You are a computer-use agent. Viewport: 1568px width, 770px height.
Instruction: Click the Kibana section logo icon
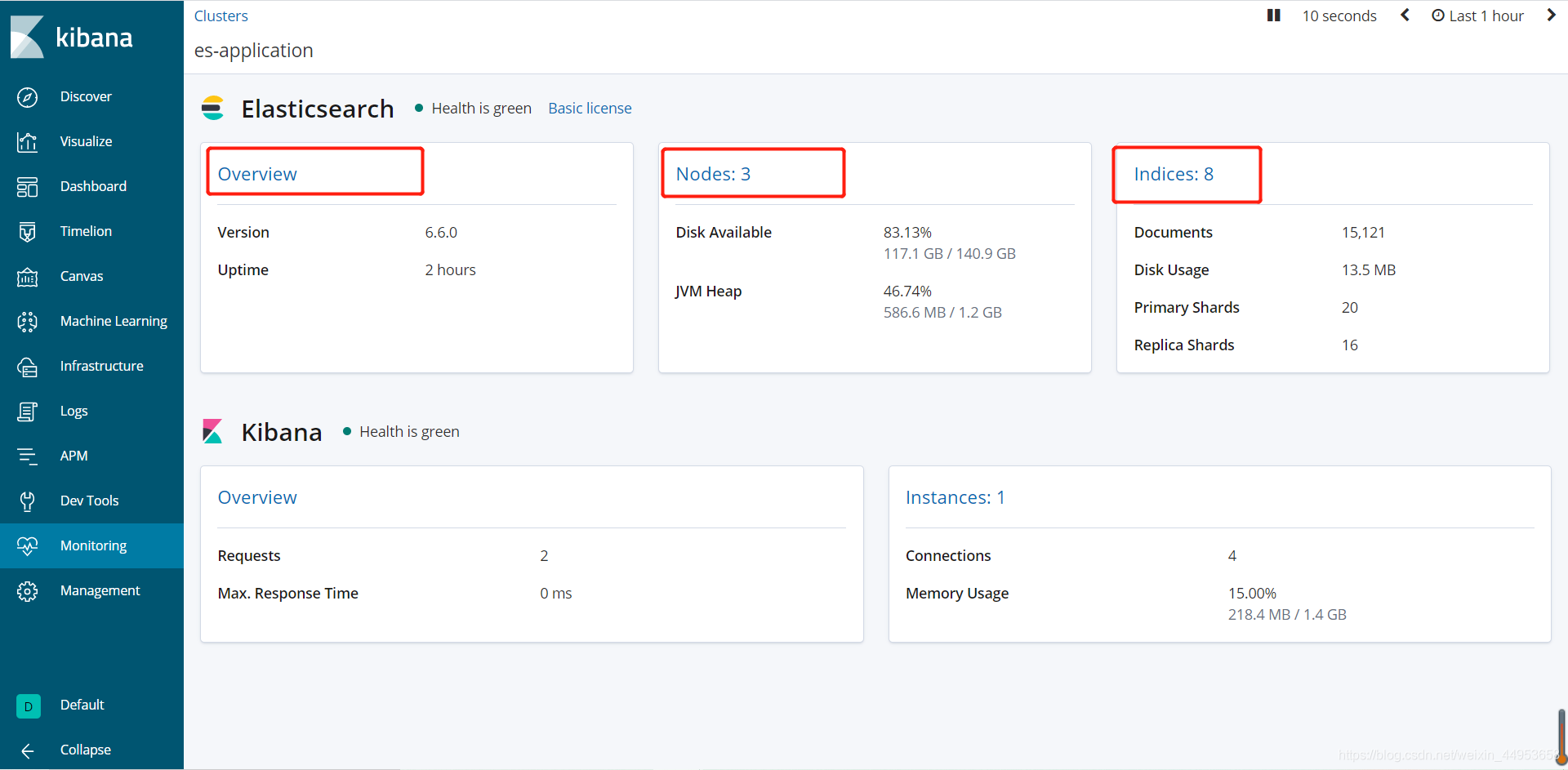[212, 431]
